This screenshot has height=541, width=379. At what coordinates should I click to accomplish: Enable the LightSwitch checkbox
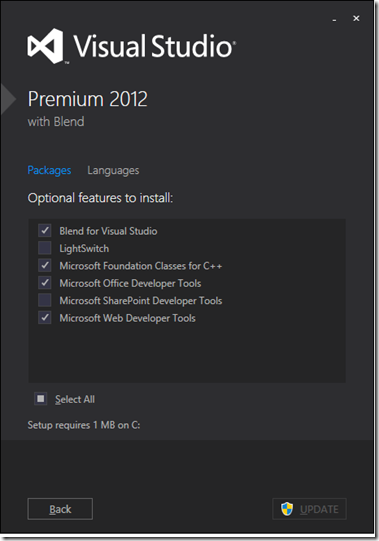click(45, 248)
